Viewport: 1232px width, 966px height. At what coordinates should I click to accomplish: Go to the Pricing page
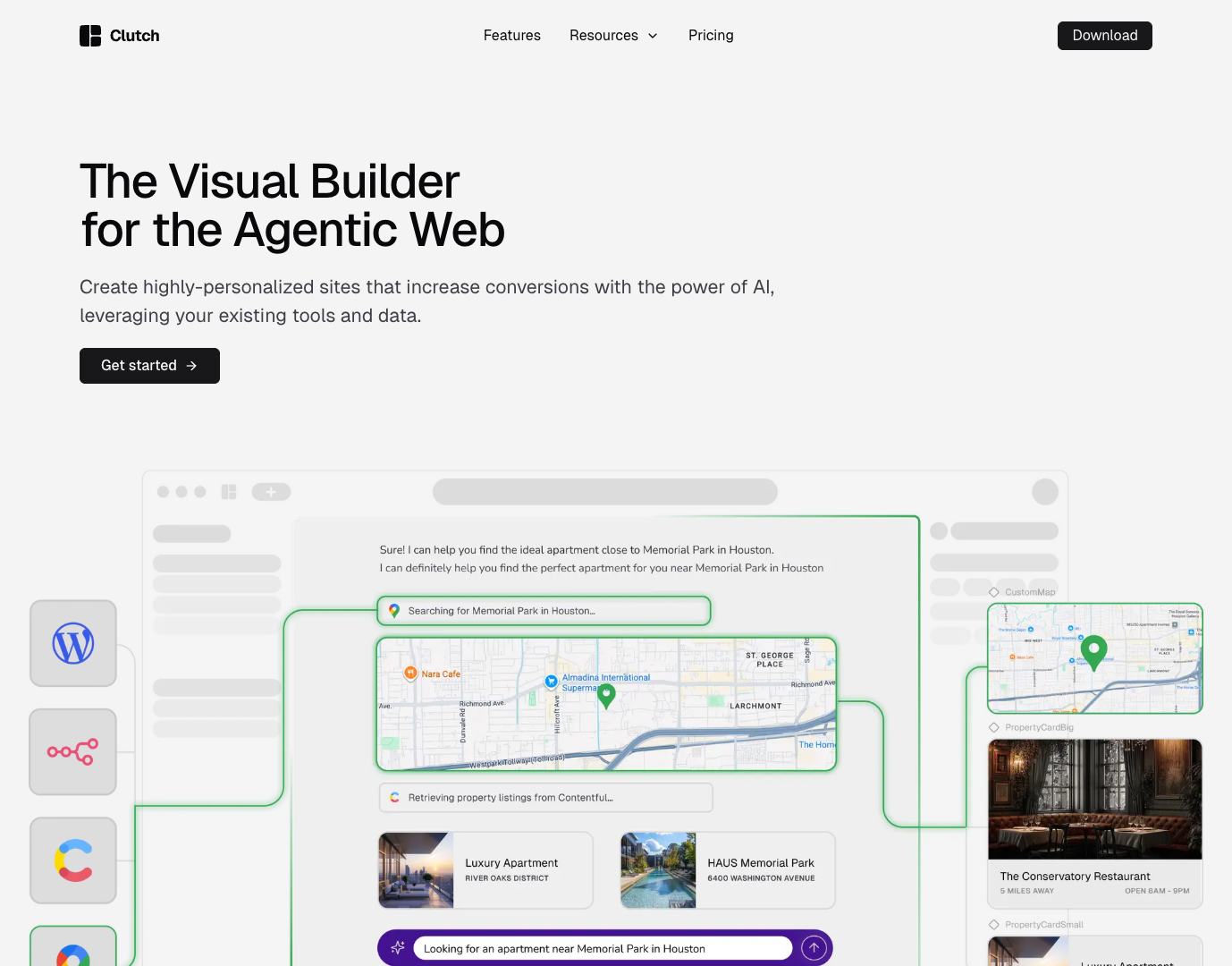(711, 36)
